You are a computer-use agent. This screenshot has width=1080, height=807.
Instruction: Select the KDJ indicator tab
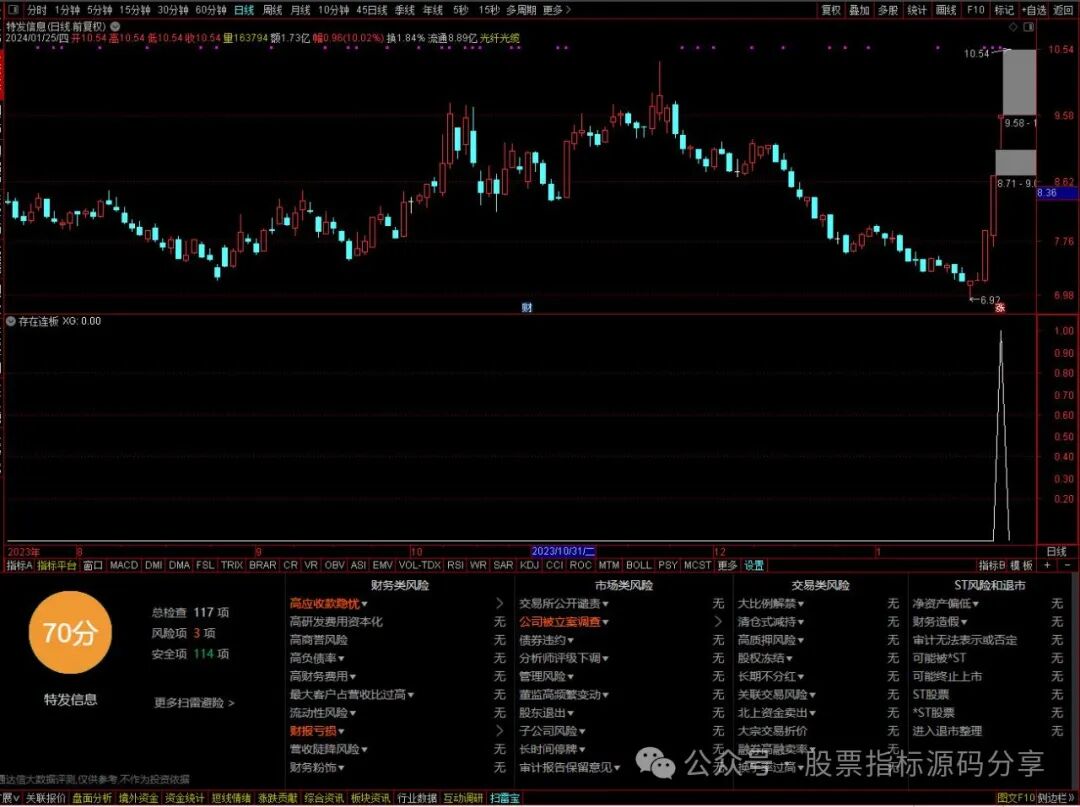[529, 565]
